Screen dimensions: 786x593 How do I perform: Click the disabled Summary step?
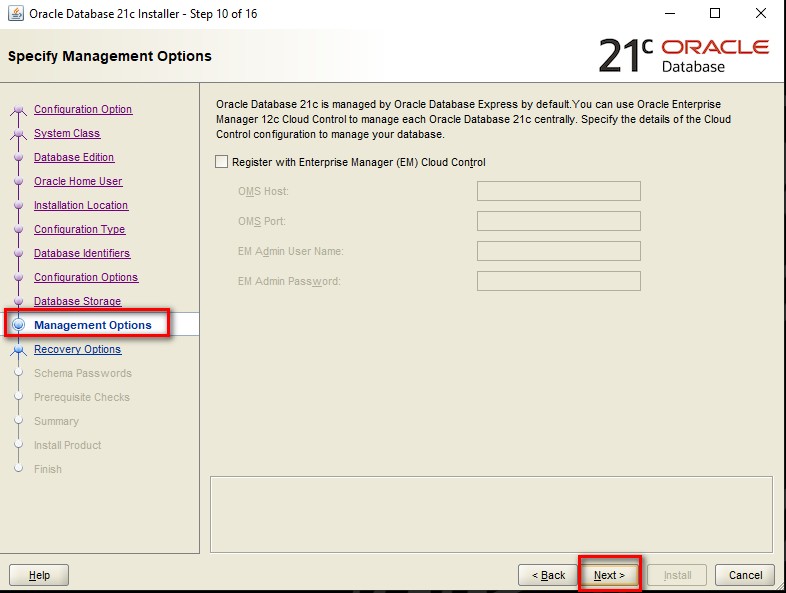[56, 421]
